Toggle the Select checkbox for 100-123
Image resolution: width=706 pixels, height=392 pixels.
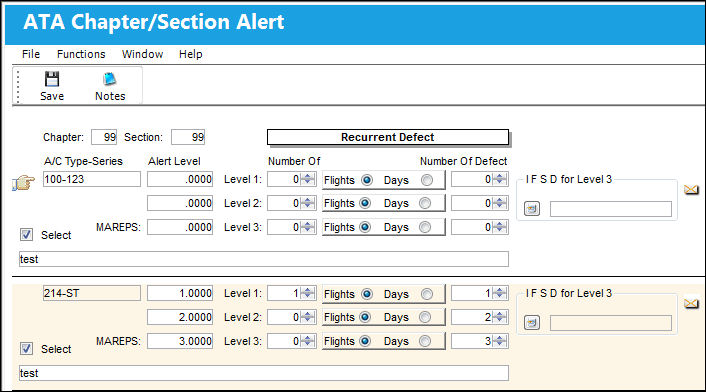[x=26, y=234]
